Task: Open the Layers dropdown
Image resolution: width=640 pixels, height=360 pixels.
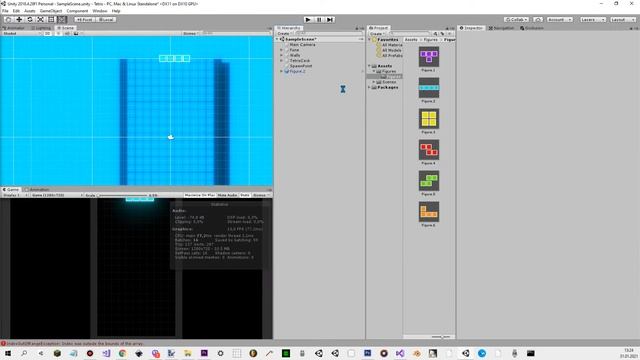Action: (x=593, y=20)
